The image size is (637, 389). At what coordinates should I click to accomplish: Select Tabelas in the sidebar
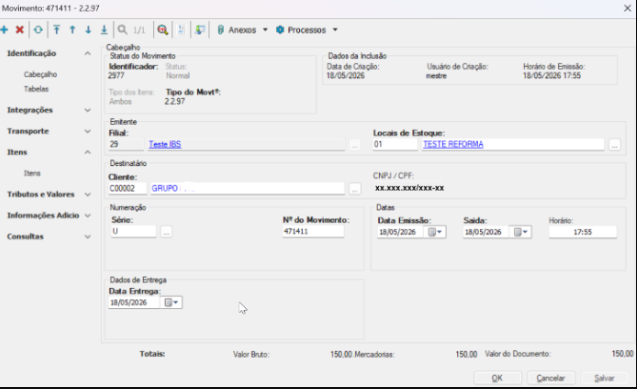(36, 89)
